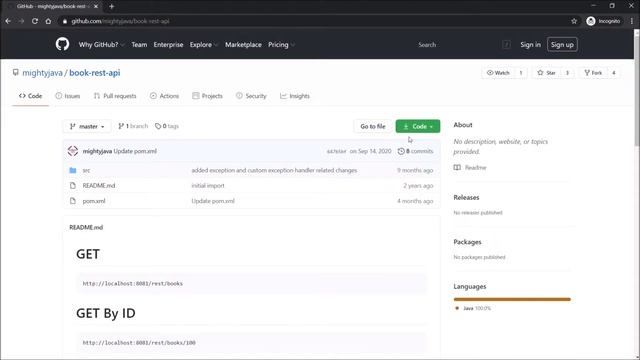This screenshot has height=360, width=640.
Task: Switch to the Insights tab
Action: pos(295,96)
